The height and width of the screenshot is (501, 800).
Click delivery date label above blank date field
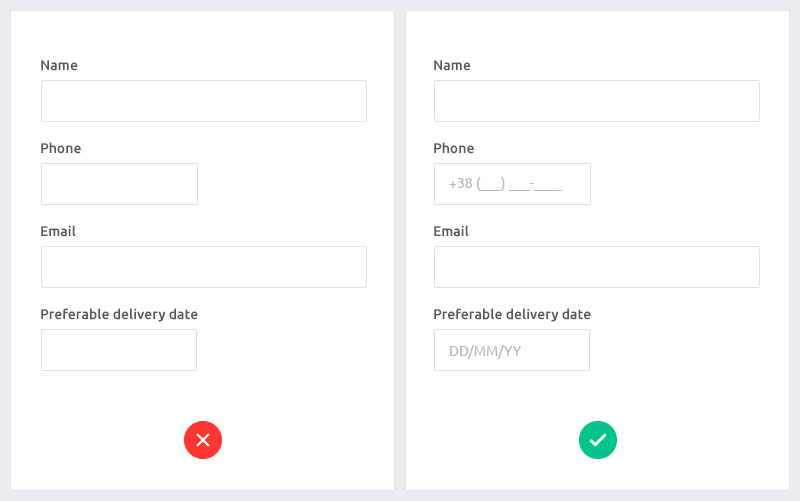coord(119,314)
